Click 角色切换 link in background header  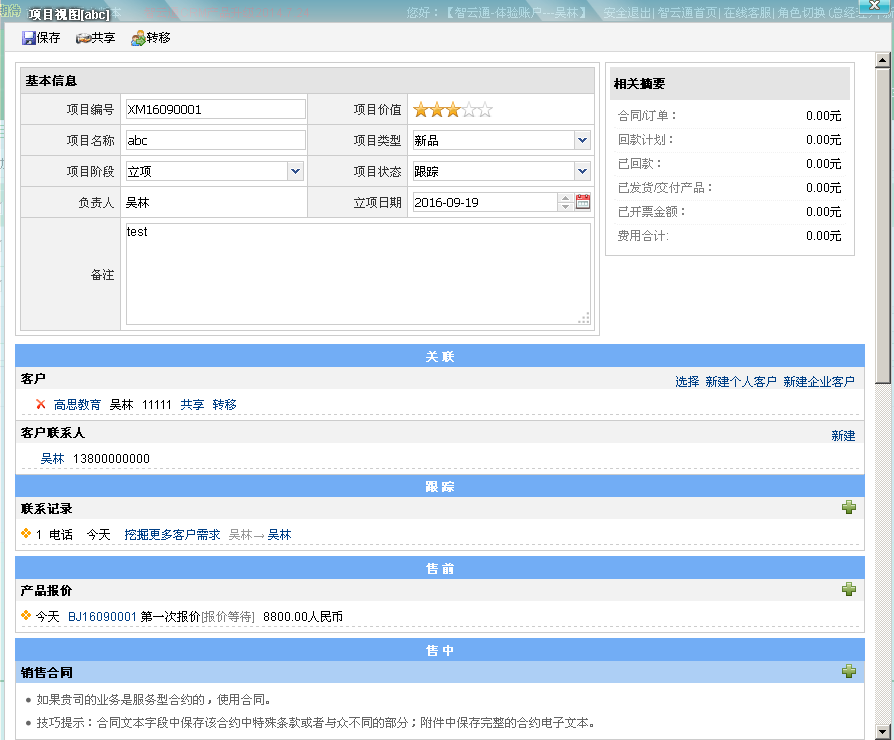[x=801, y=13]
